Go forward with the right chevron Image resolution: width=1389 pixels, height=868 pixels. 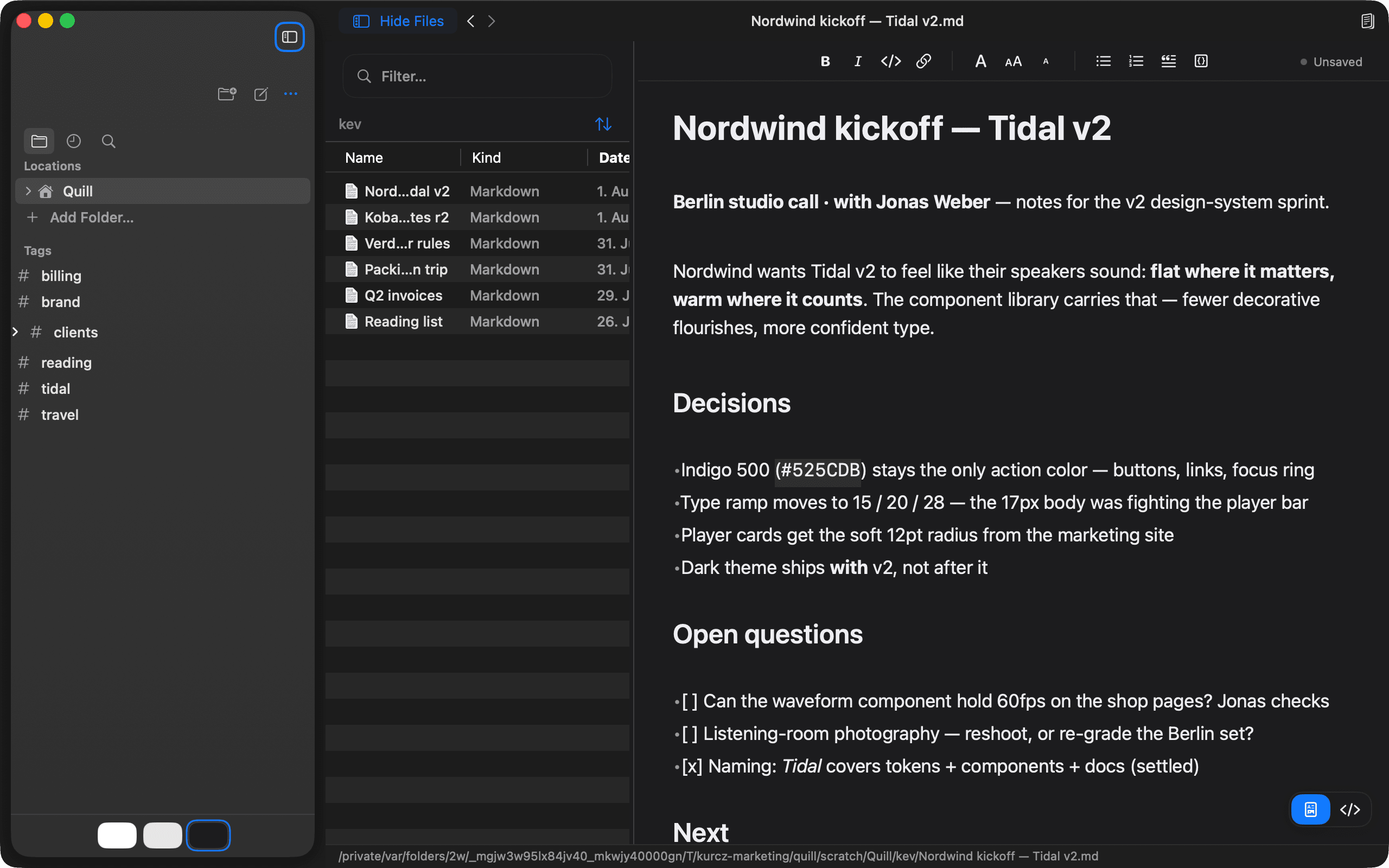point(492,21)
